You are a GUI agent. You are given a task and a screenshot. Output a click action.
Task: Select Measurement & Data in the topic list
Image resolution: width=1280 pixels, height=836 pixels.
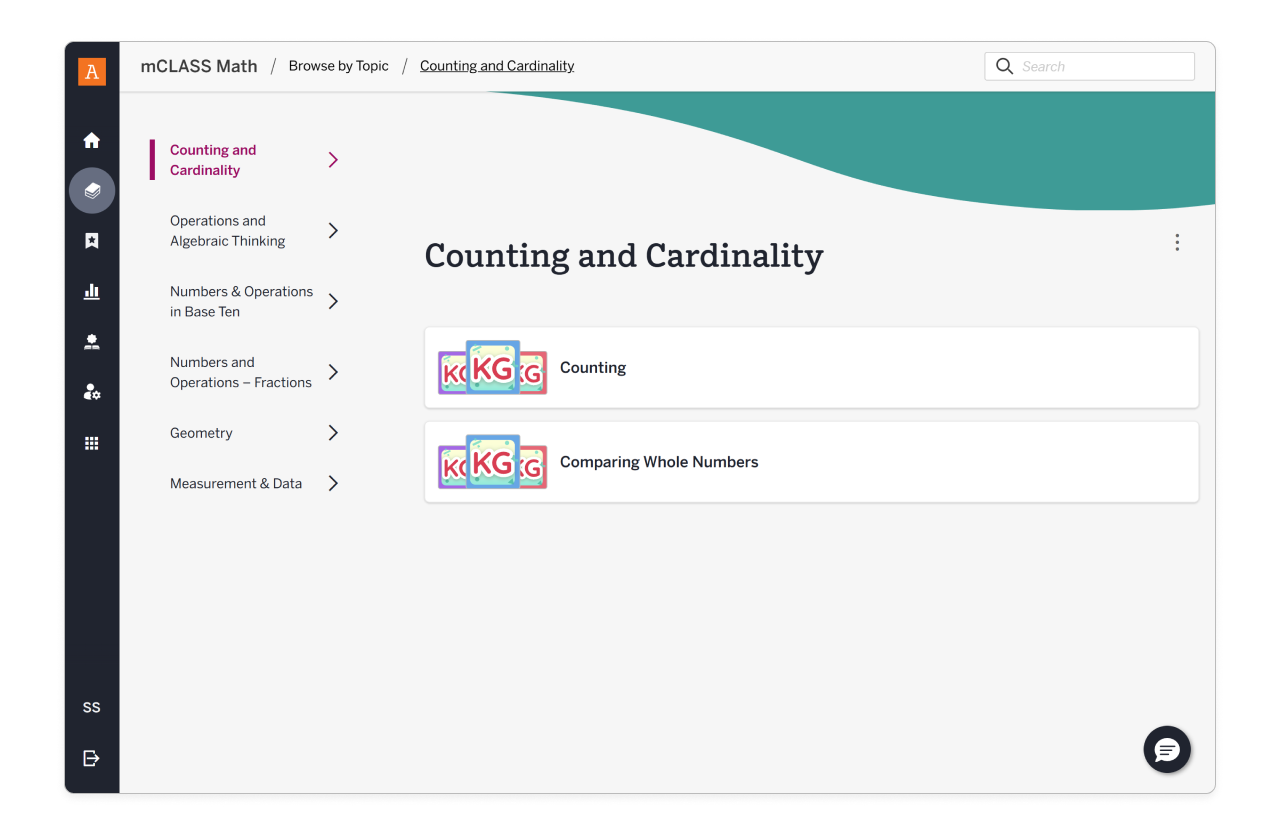click(236, 483)
